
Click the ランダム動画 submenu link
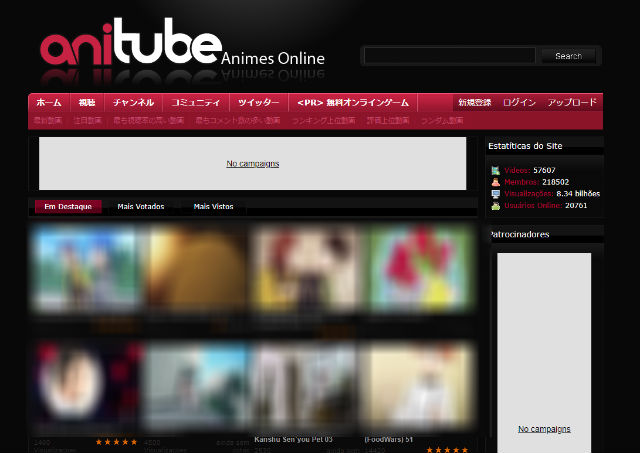pos(442,120)
